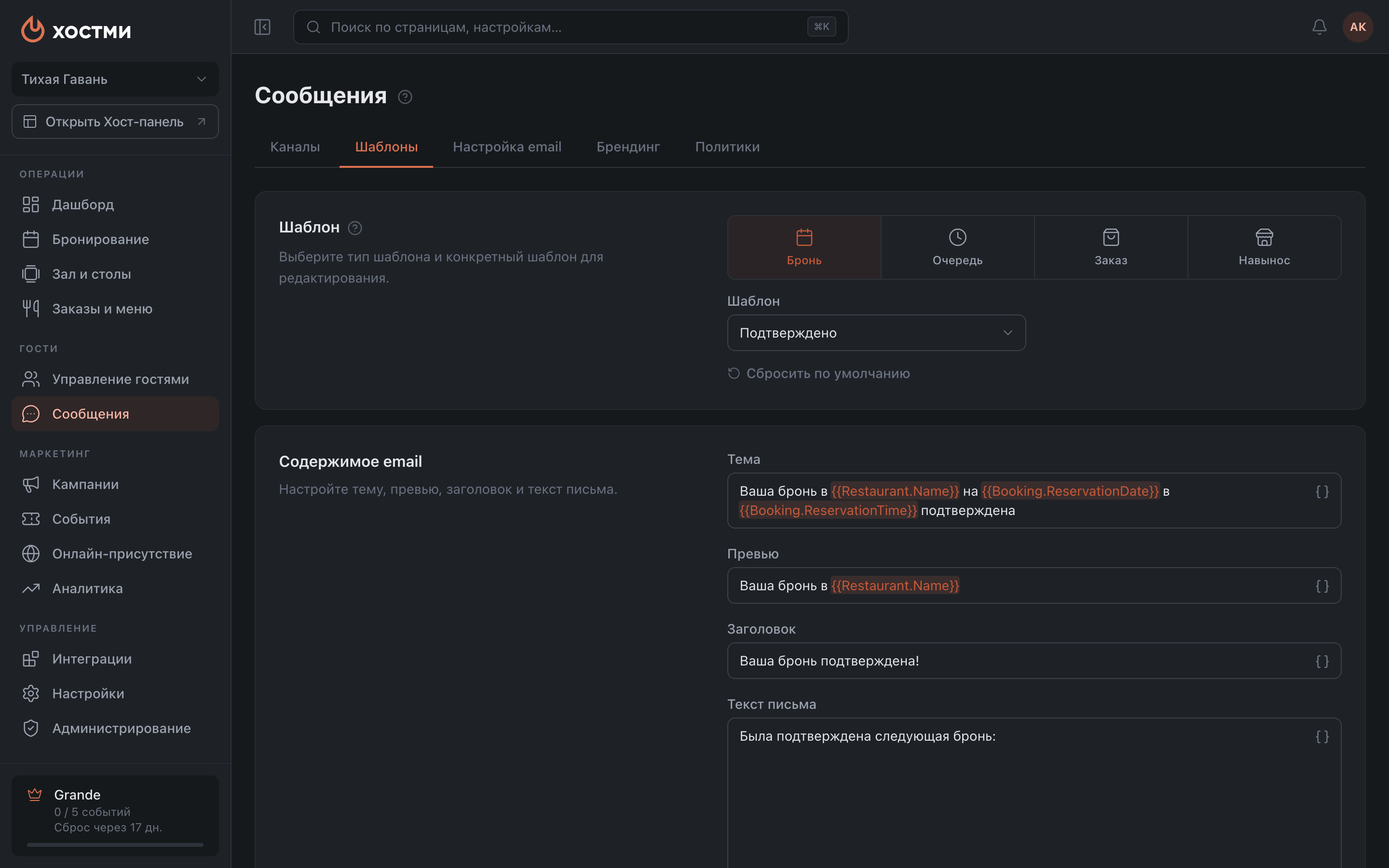Image resolution: width=1389 pixels, height=868 pixels.
Task: Click help icon beside Шаблон title
Action: [x=354, y=228]
